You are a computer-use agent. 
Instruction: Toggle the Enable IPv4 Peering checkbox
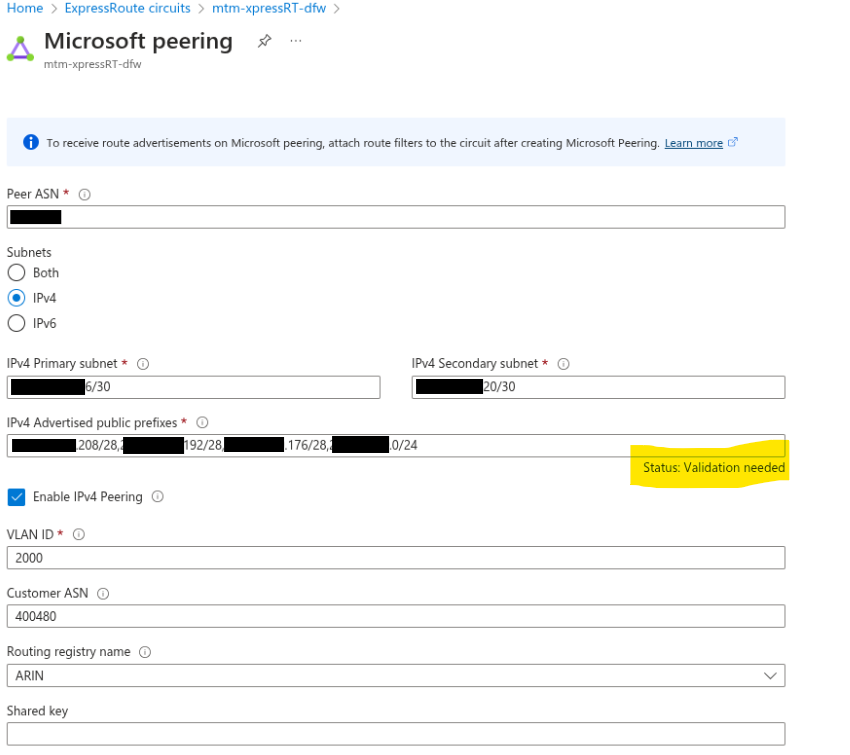16,496
